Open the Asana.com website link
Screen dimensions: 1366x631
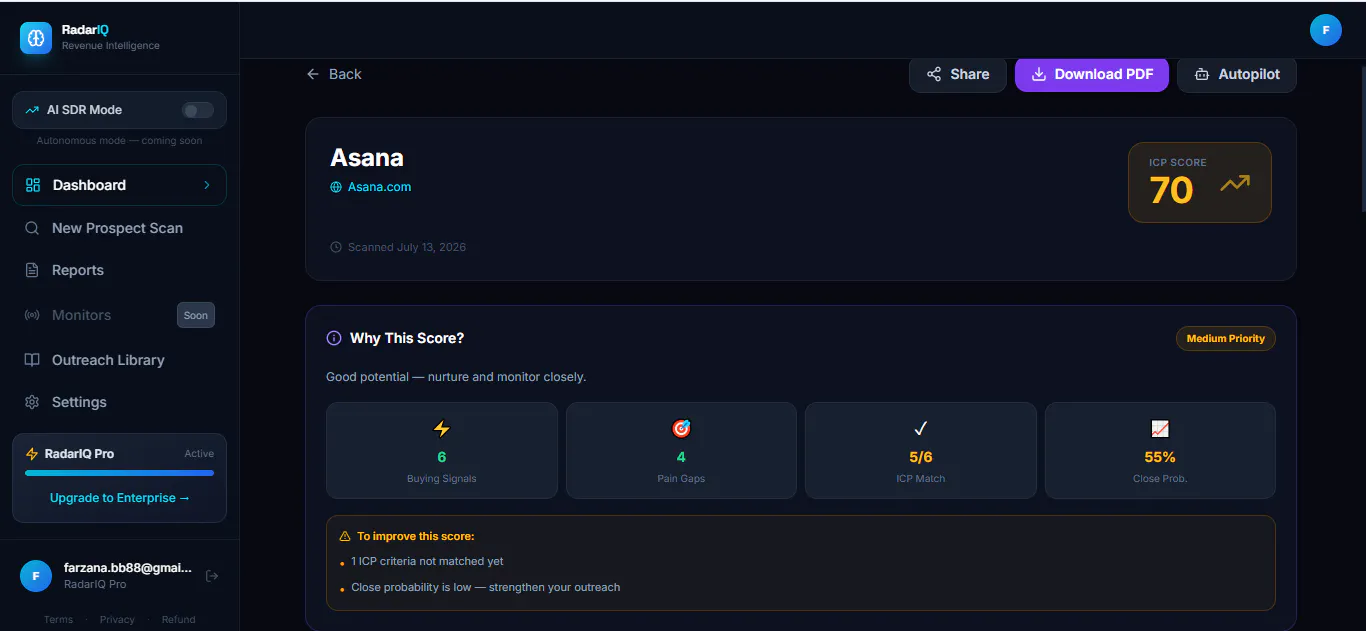[379, 187]
